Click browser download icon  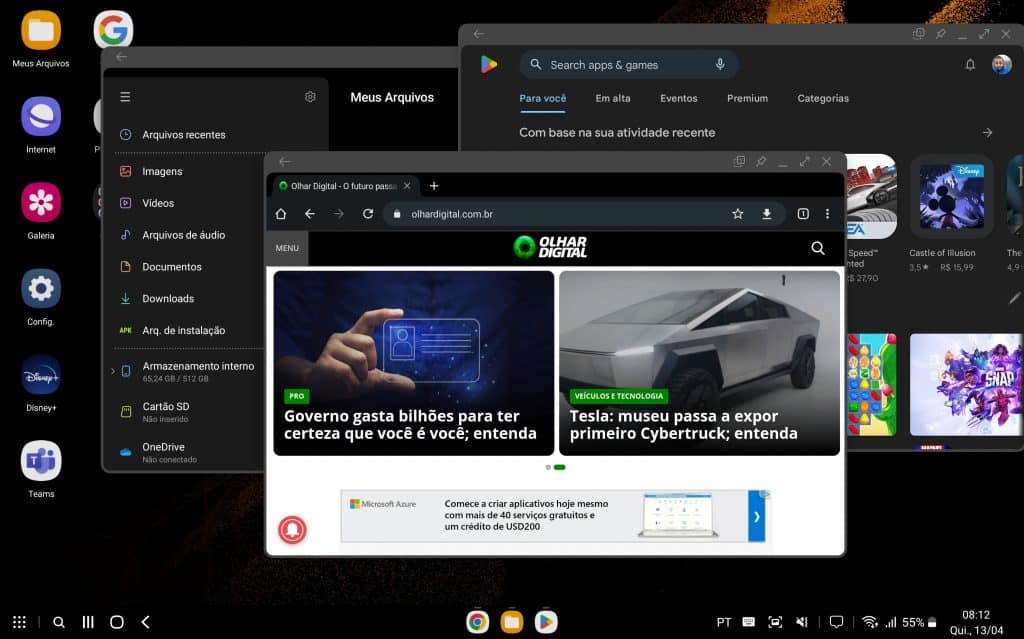click(767, 214)
